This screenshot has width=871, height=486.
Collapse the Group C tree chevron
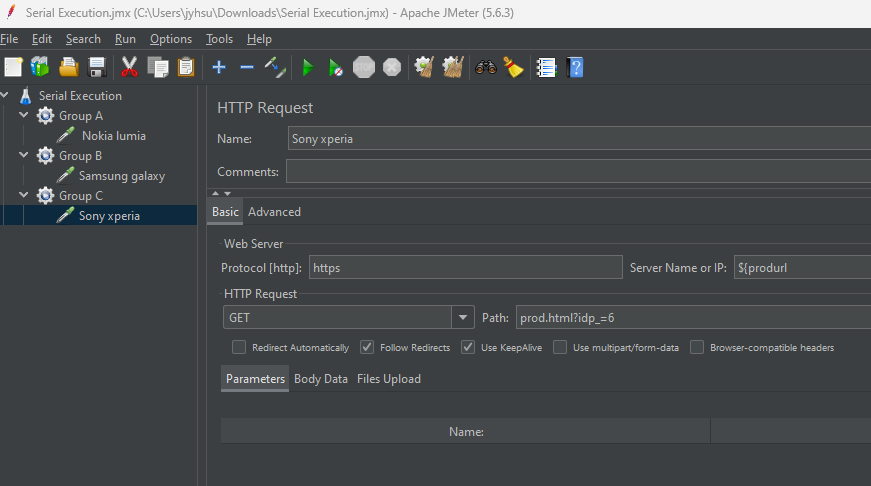[23, 195]
